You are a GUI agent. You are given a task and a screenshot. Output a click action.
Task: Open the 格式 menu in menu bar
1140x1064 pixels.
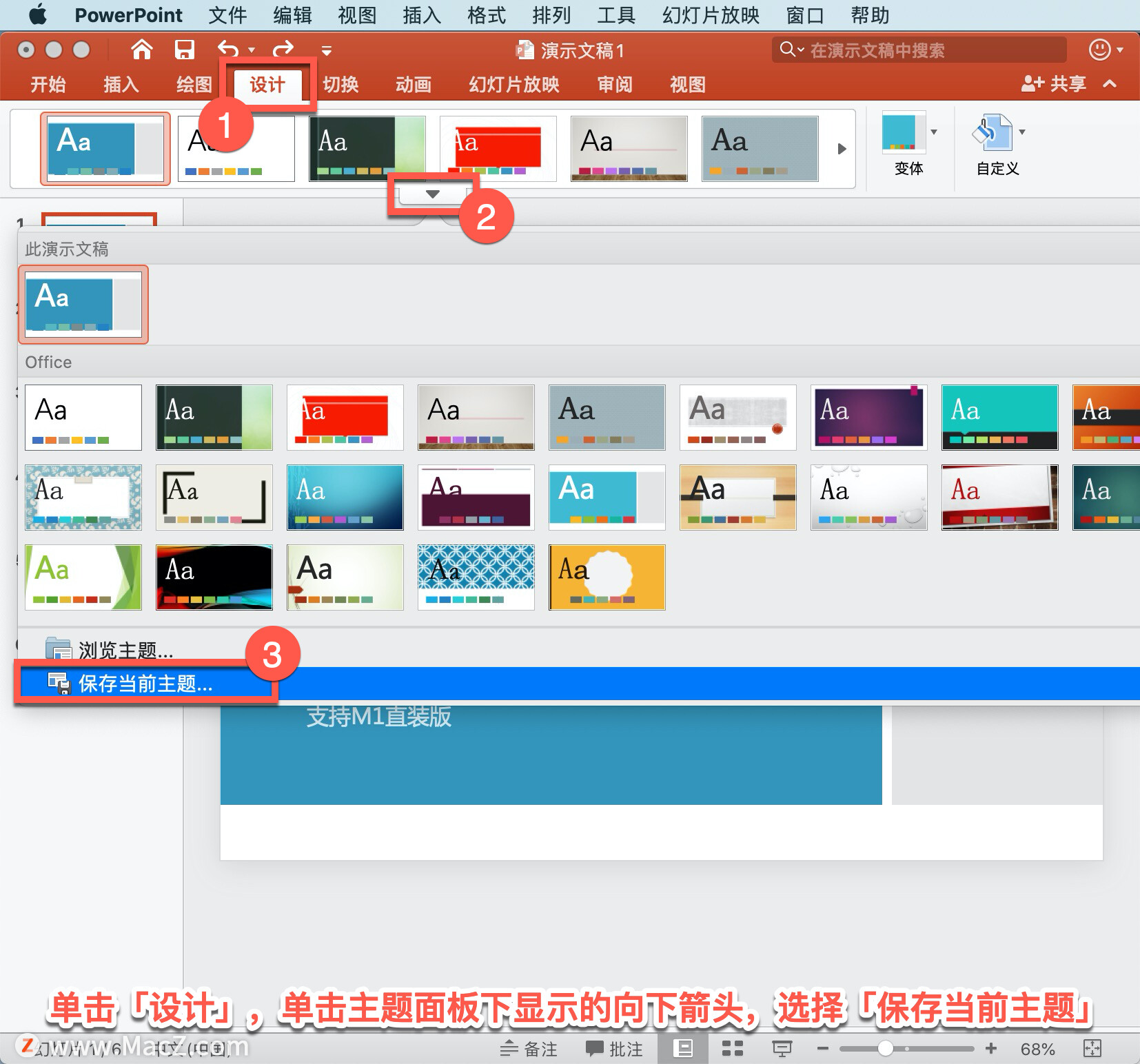[487, 14]
